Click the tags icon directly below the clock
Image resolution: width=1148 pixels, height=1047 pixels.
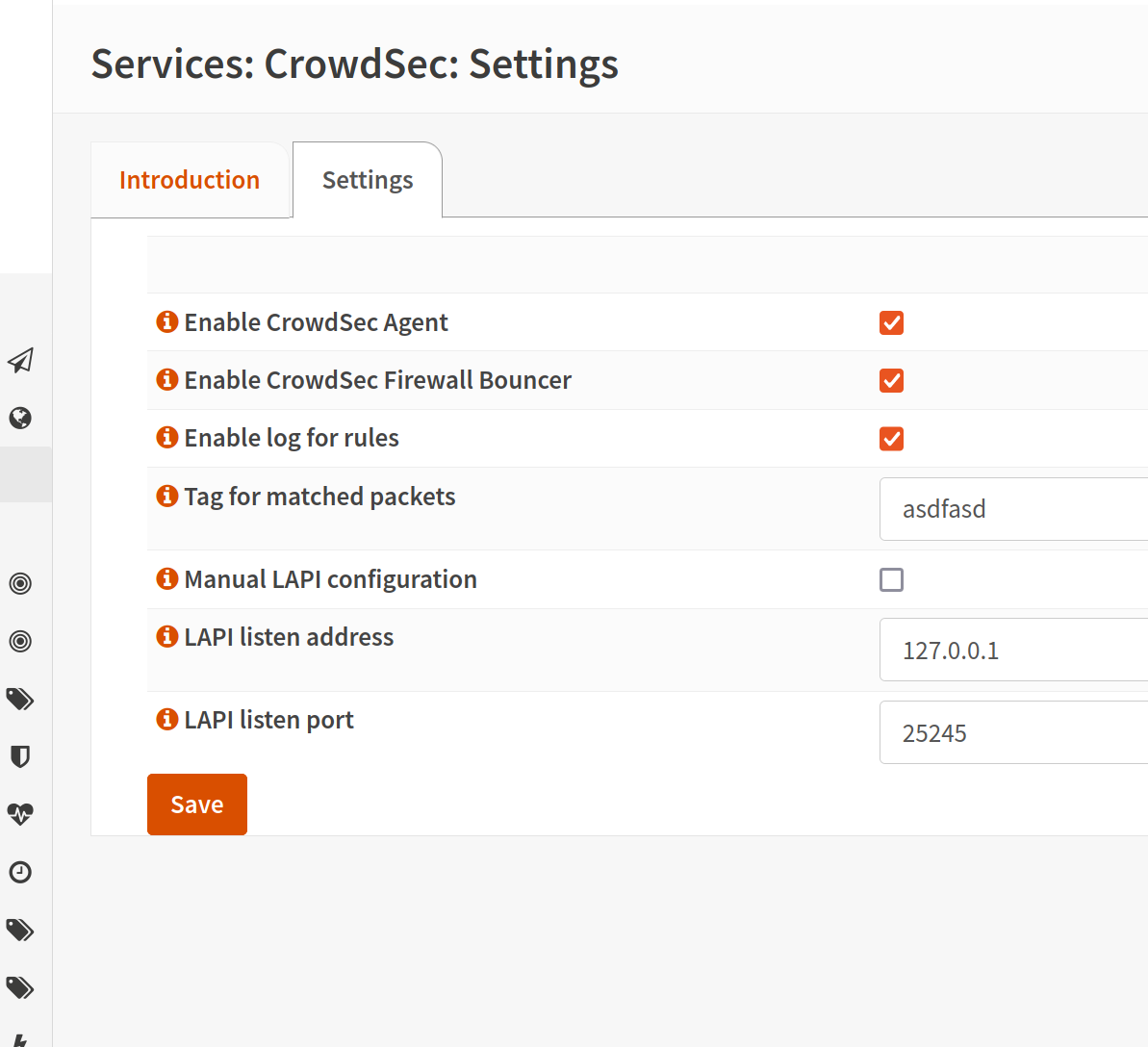pos(20,930)
